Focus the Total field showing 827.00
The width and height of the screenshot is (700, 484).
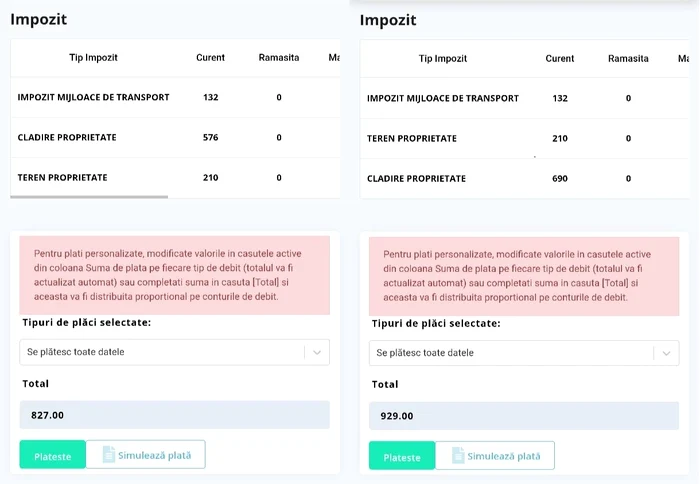[x=174, y=415]
